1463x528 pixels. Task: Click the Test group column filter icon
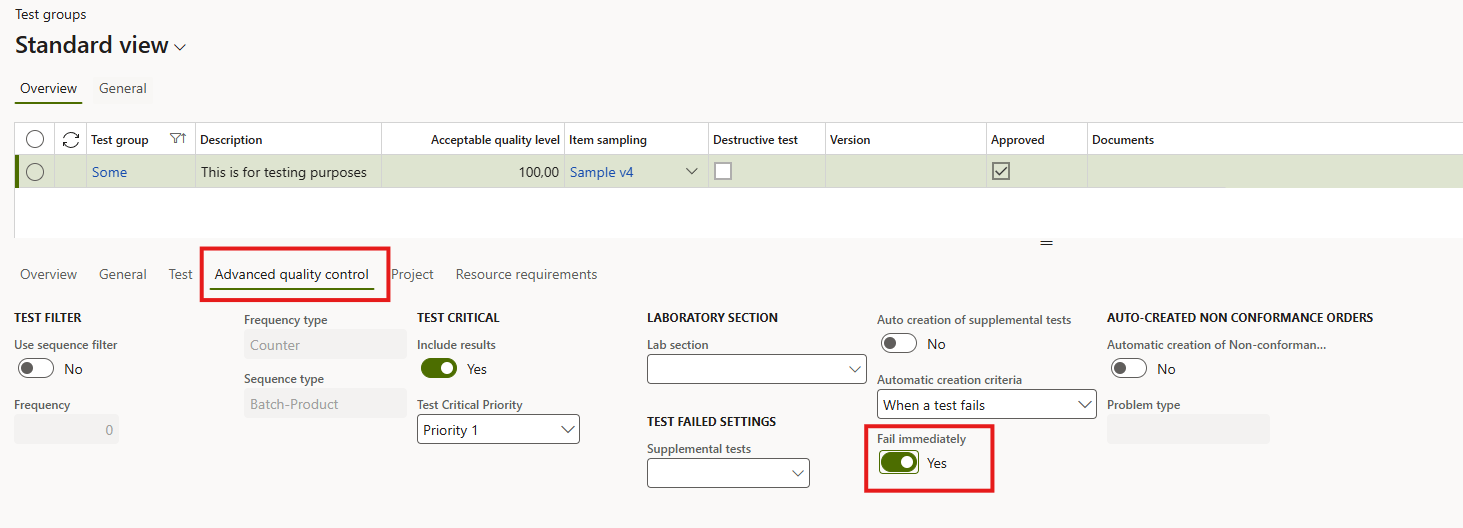coord(178,139)
